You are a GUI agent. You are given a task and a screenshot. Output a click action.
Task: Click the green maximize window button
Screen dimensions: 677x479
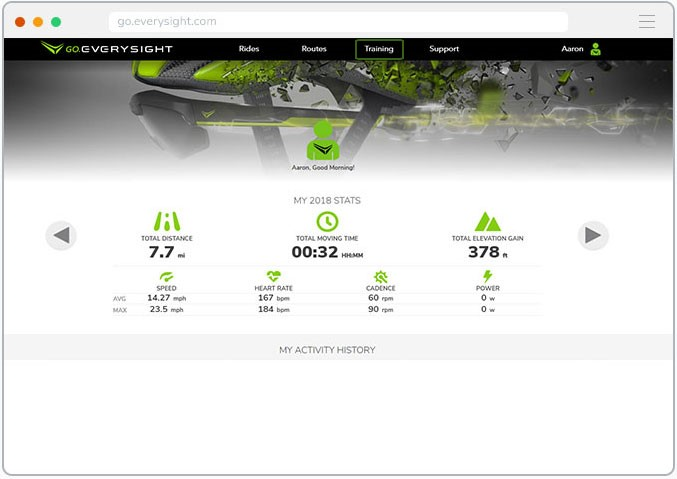56,22
